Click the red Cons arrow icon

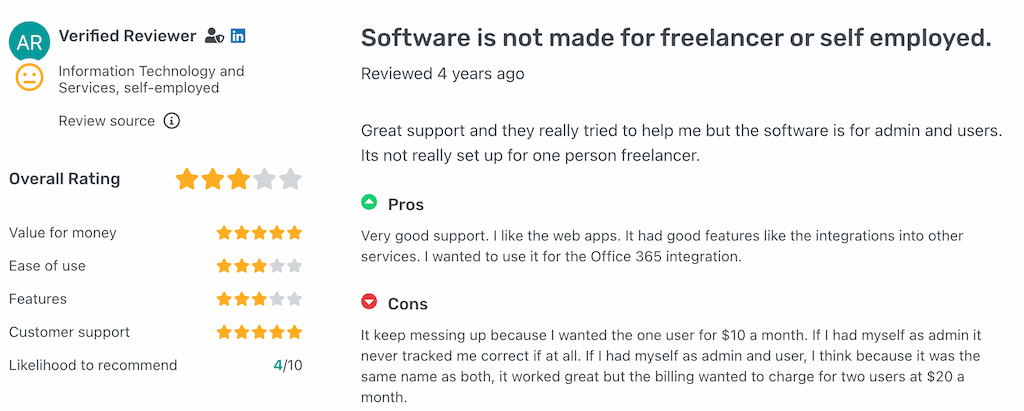(x=369, y=302)
